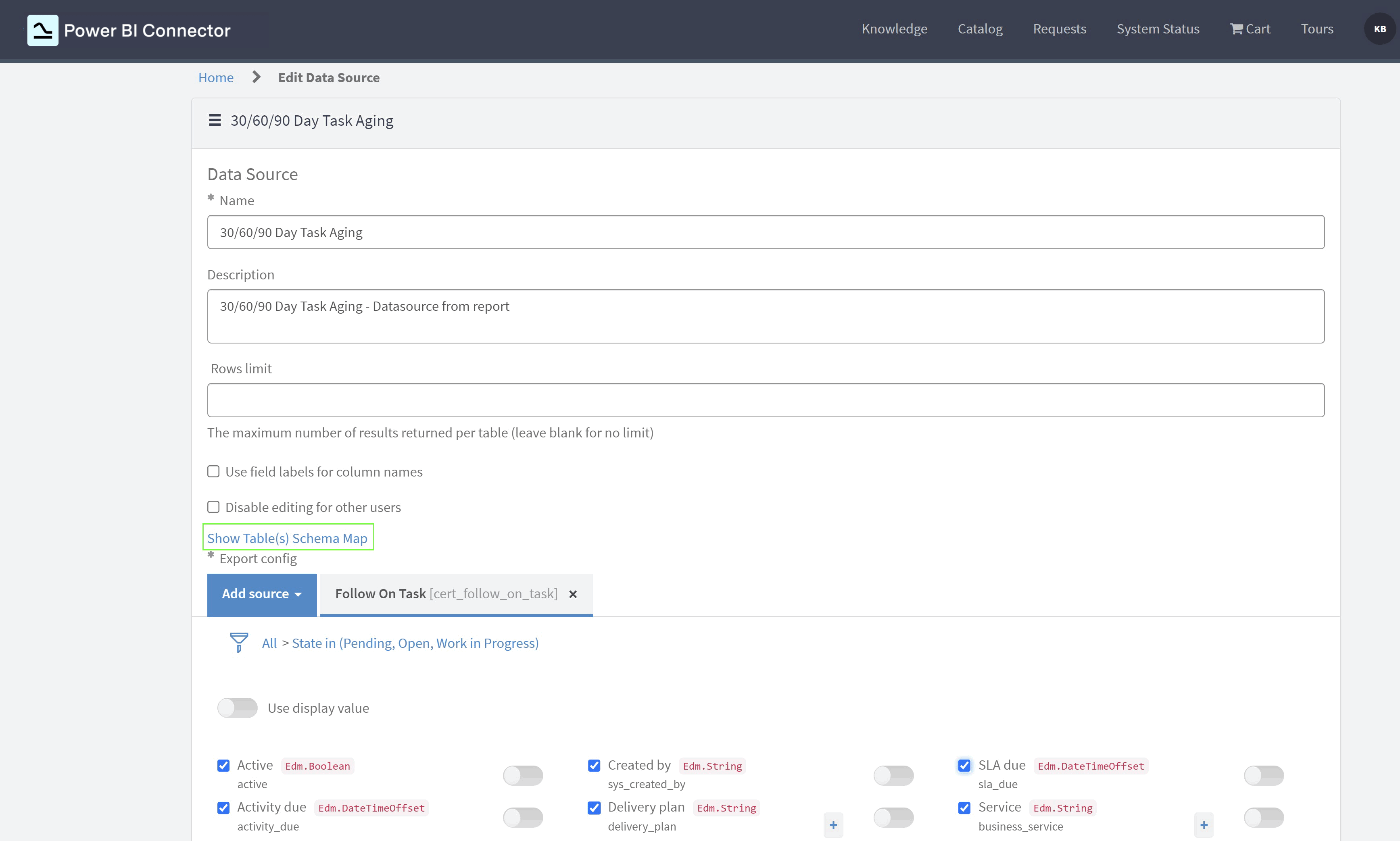Click the KB user avatar
1400x841 pixels.
(x=1379, y=29)
